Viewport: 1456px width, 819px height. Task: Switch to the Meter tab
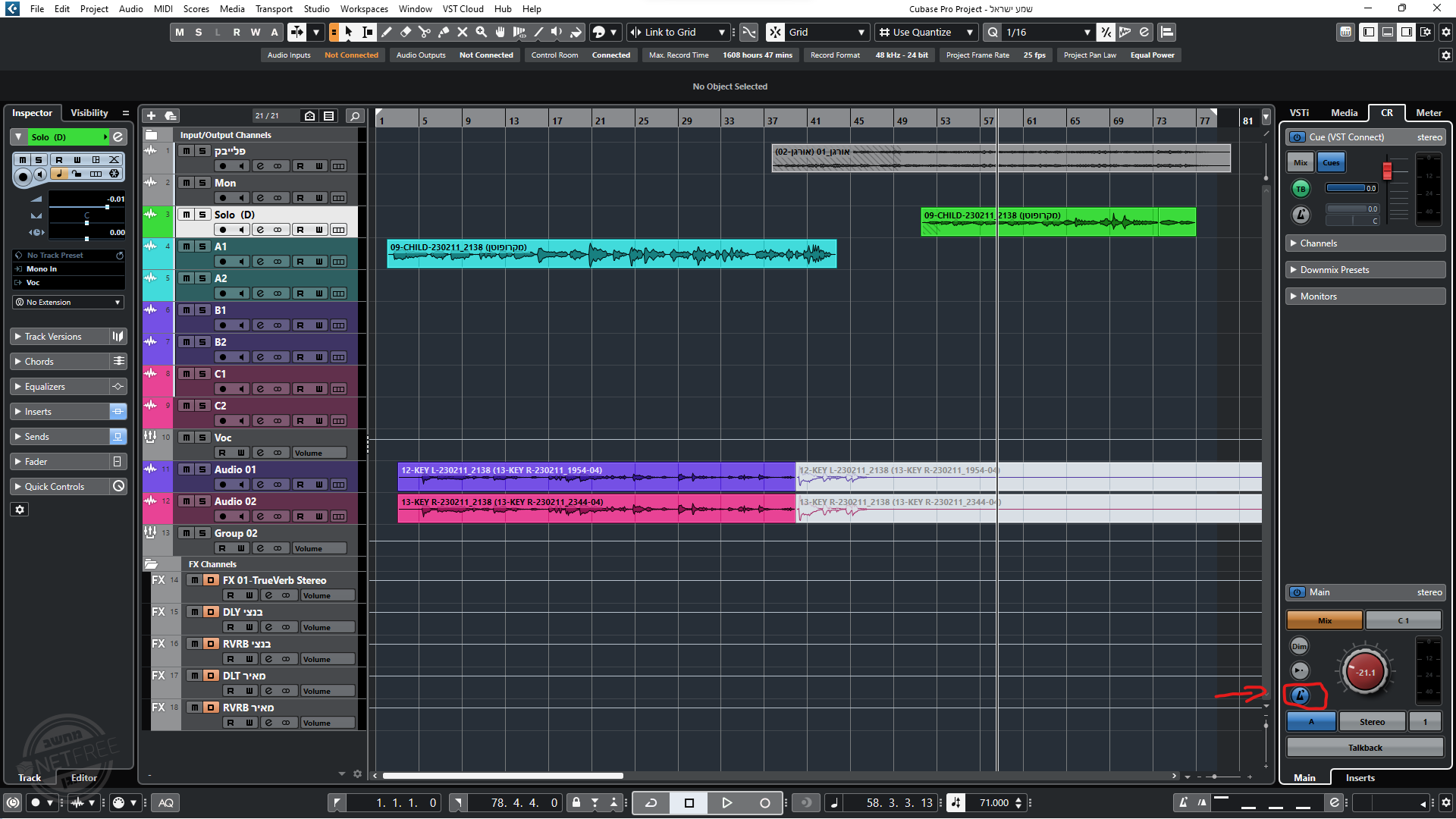(x=1429, y=112)
